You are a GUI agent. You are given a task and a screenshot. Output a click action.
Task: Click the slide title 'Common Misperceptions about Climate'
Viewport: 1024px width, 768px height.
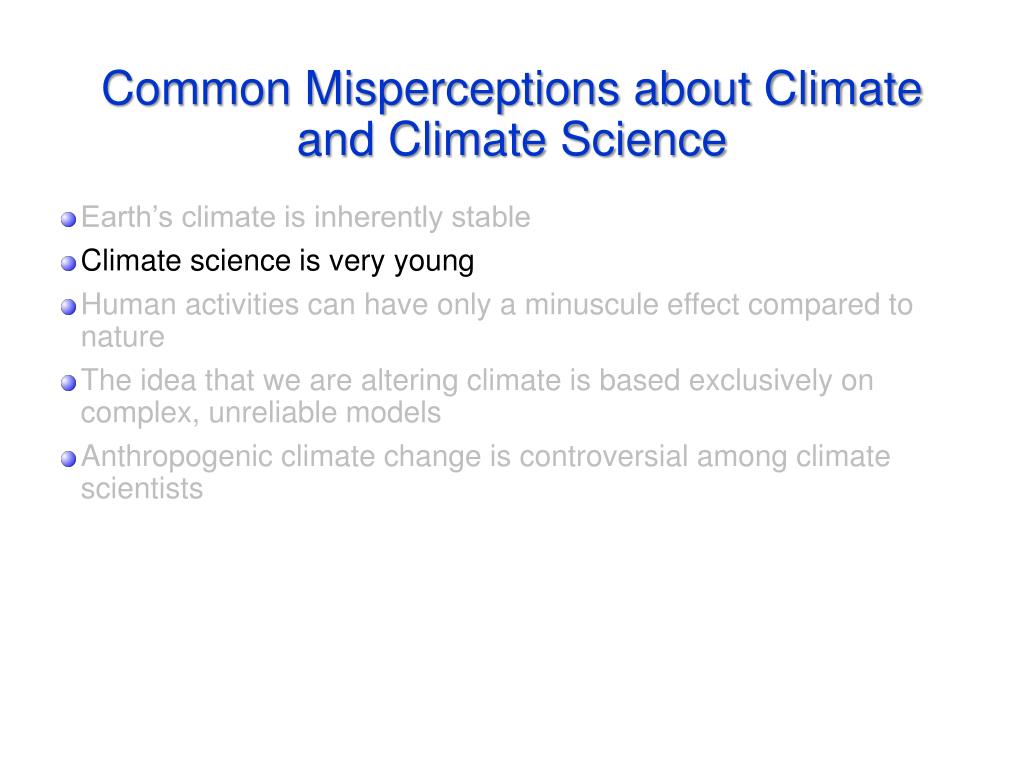tap(512, 89)
